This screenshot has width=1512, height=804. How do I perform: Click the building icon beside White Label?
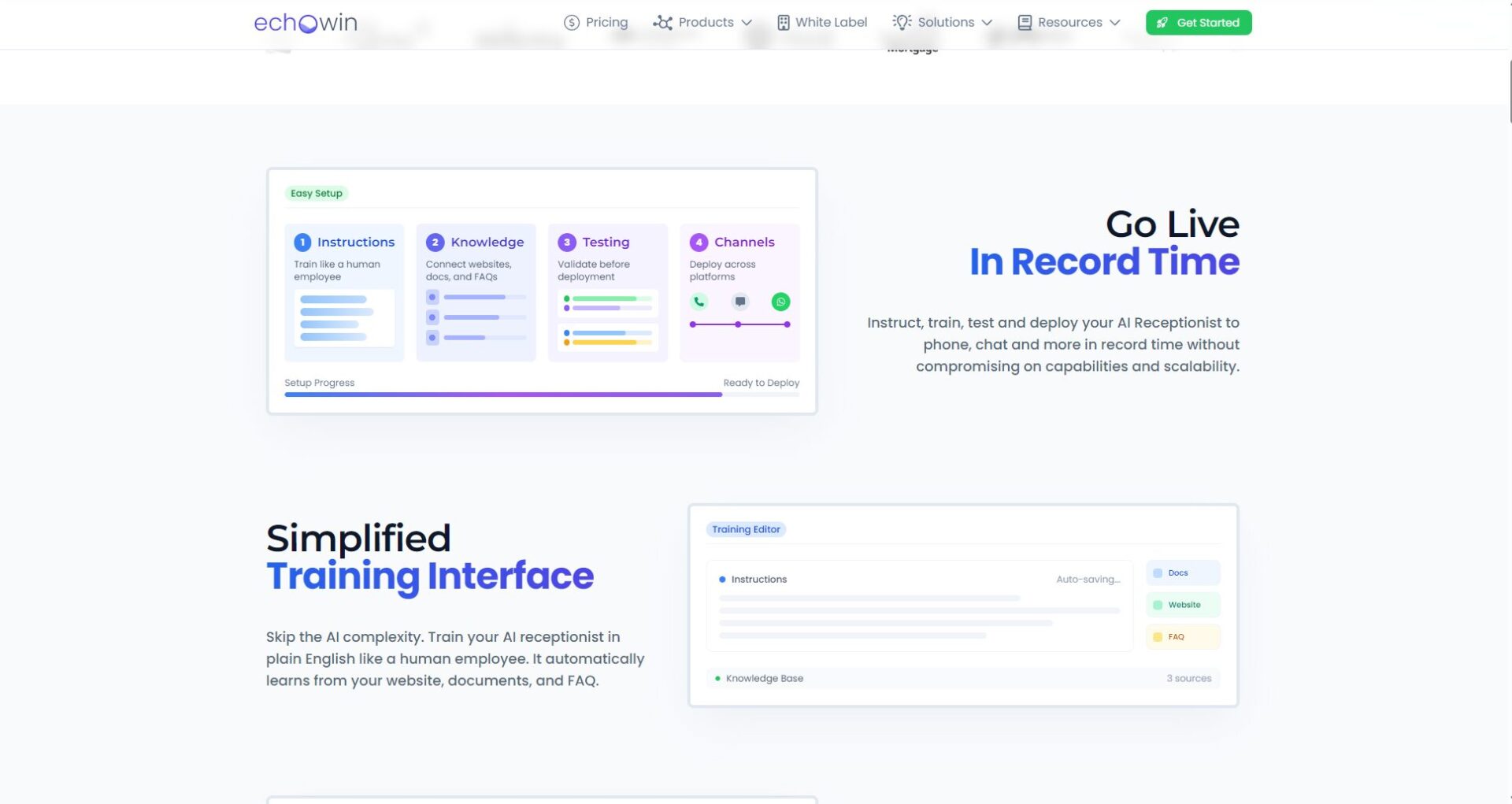(x=783, y=23)
